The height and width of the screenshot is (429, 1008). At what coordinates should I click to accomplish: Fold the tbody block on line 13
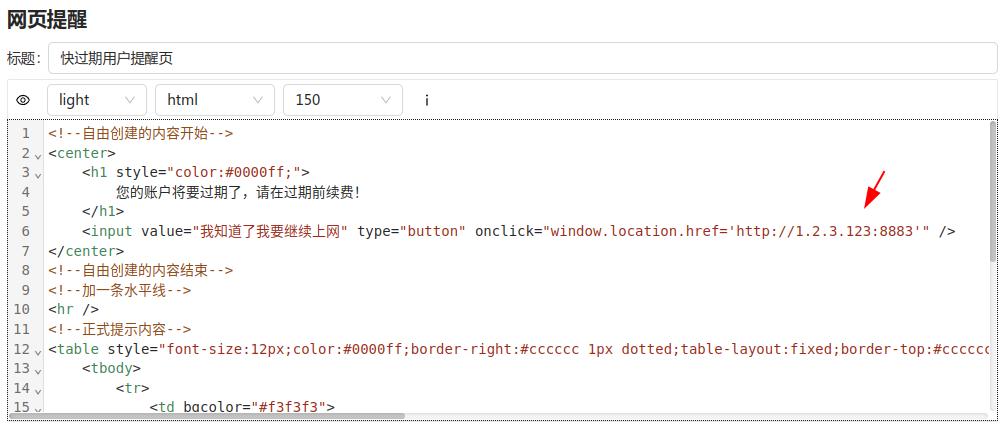(x=37, y=370)
